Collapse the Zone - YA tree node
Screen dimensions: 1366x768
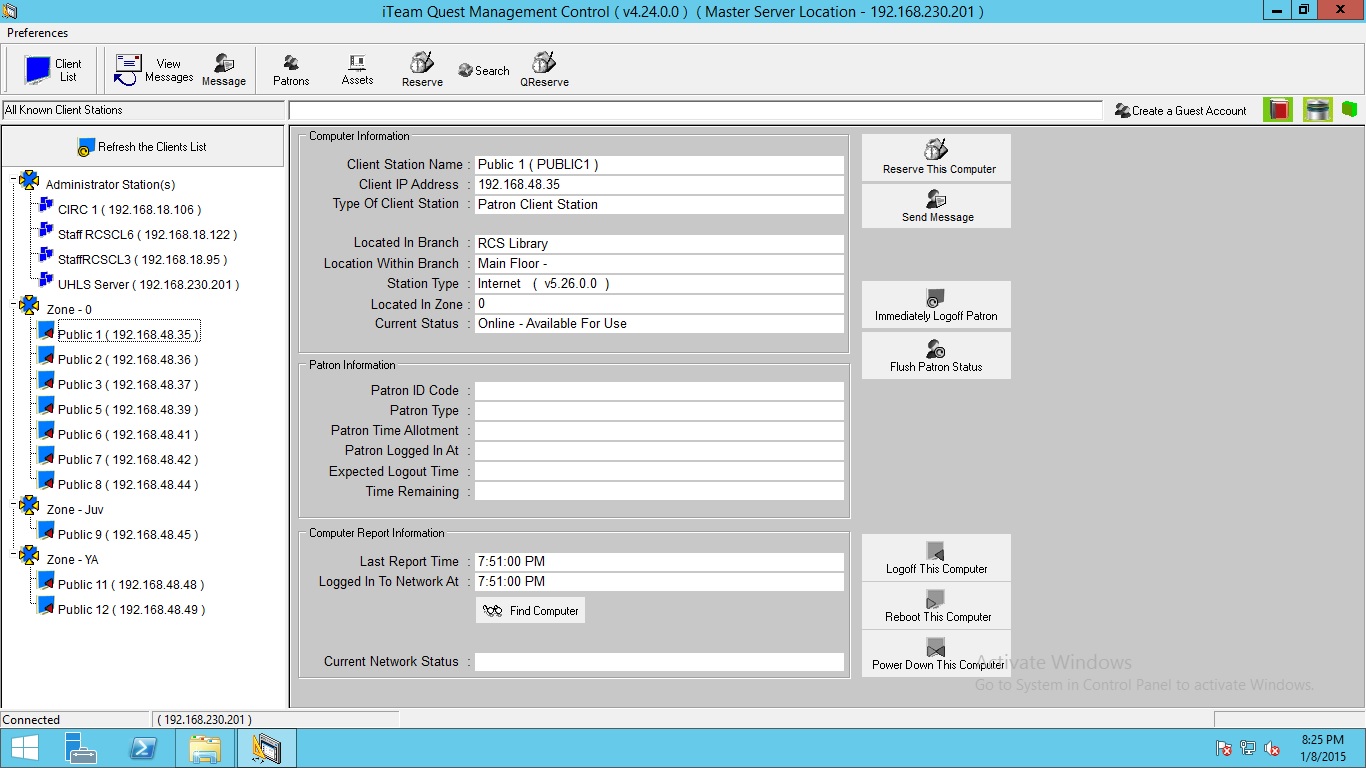[14, 557]
